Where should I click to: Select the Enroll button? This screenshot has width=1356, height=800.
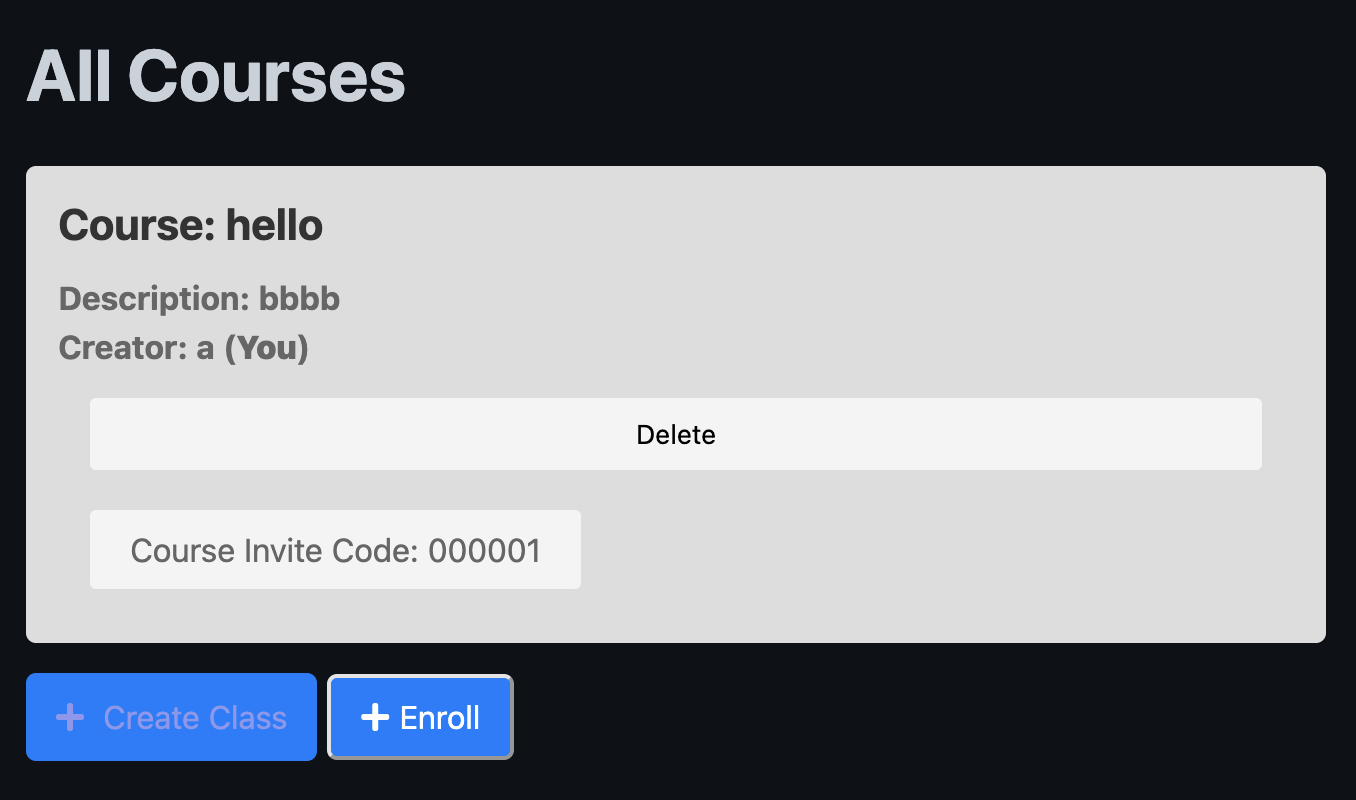(x=421, y=717)
